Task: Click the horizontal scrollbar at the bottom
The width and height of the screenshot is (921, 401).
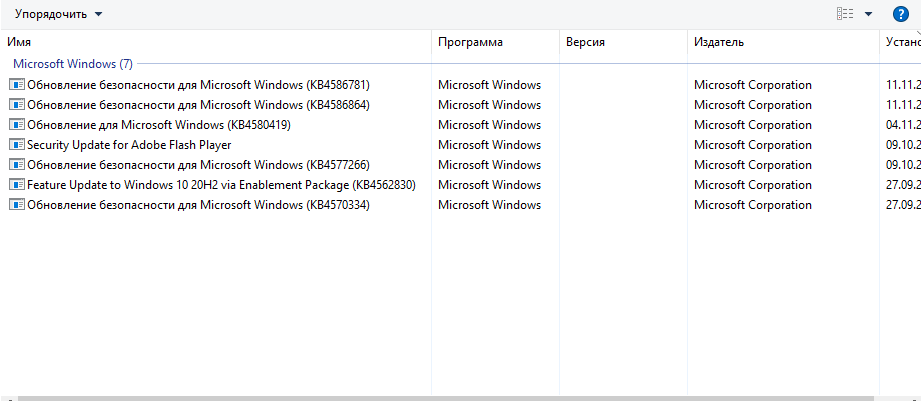Action: tap(446, 399)
